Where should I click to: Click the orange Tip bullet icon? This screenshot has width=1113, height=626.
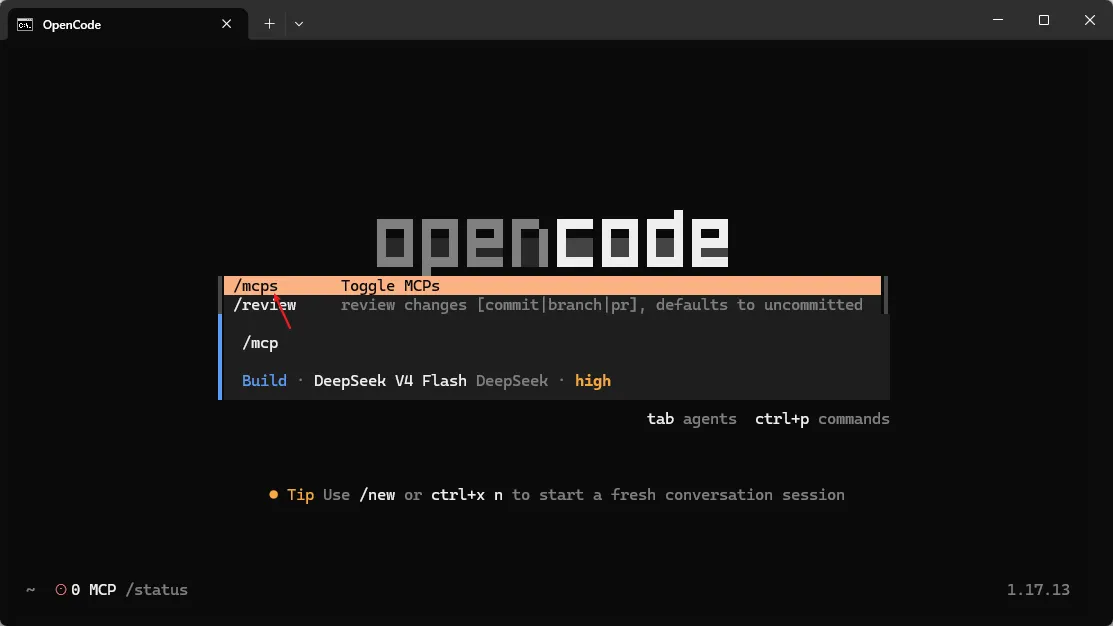click(x=273, y=495)
